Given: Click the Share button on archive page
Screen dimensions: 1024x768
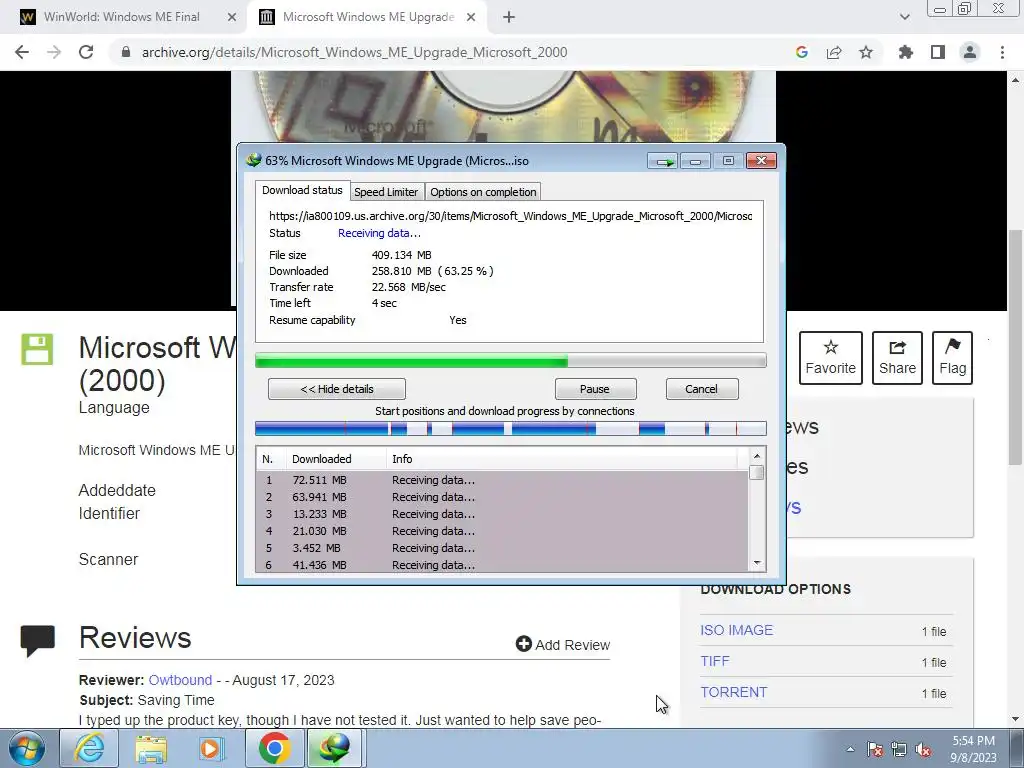Looking at the screenshot, I should (897, 358).
